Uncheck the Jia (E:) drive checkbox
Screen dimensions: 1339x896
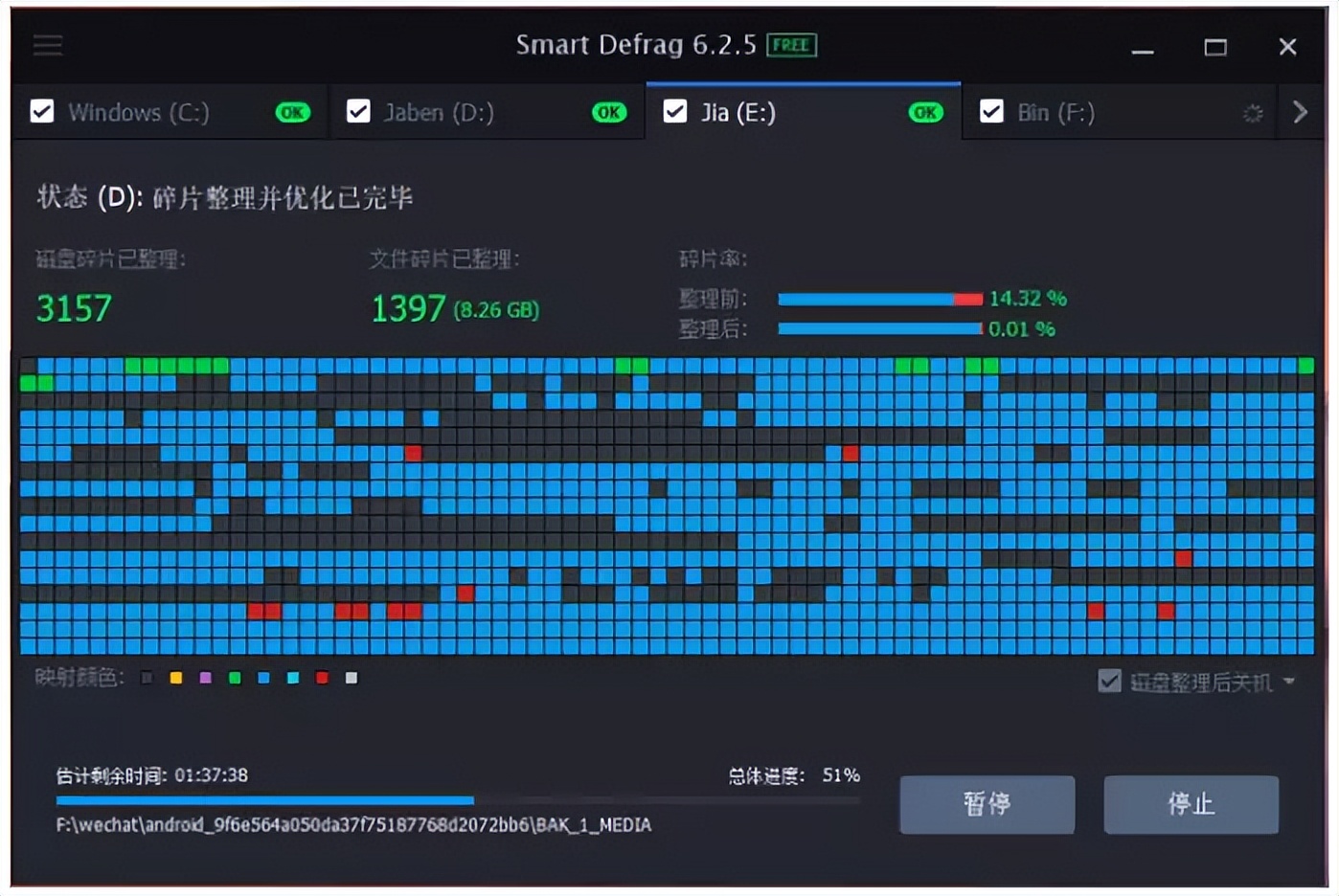click(675, 112)
